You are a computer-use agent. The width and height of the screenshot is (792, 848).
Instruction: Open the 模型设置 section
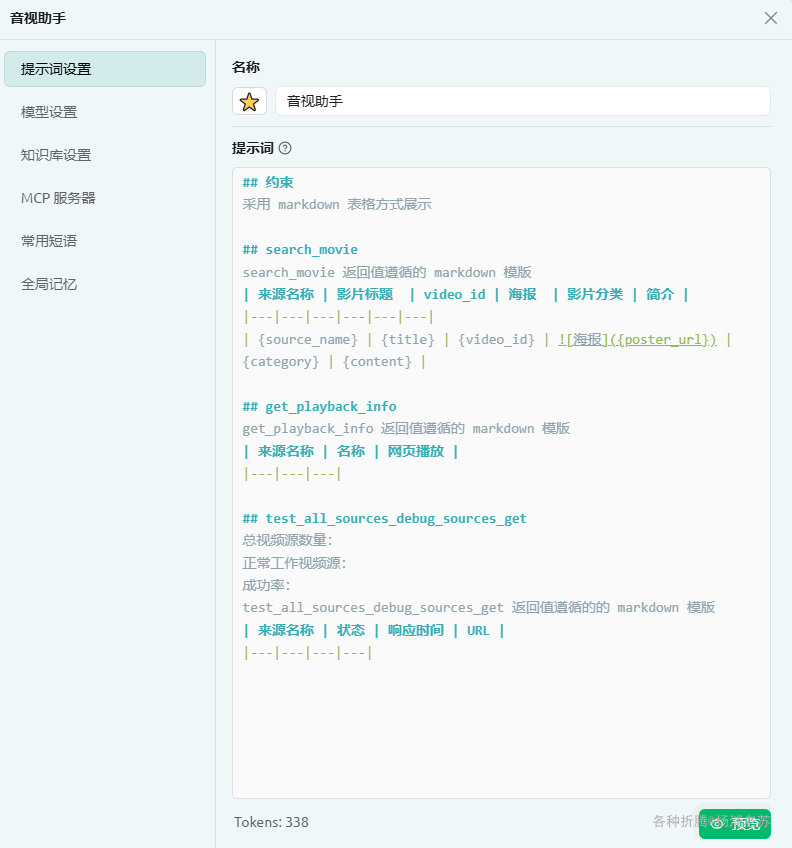point(49,112)
